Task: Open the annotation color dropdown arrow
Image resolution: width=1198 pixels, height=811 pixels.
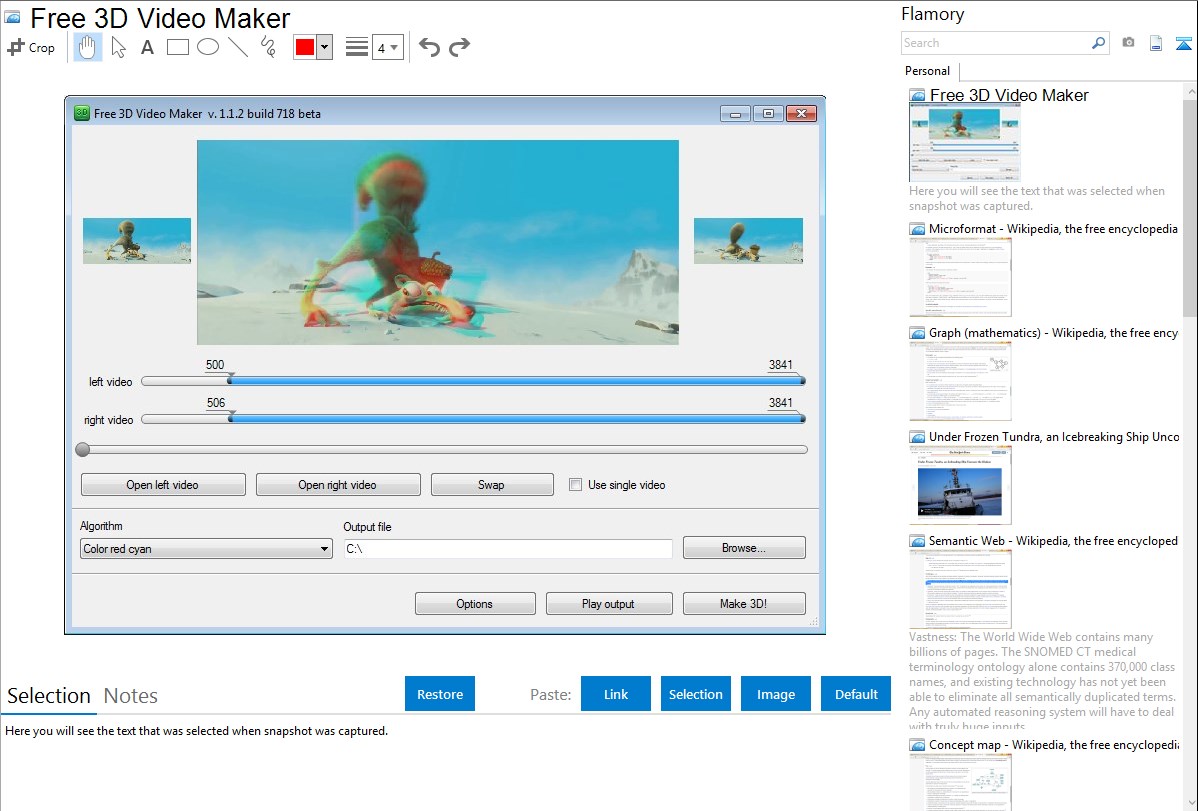Action: tap(325, 47)
